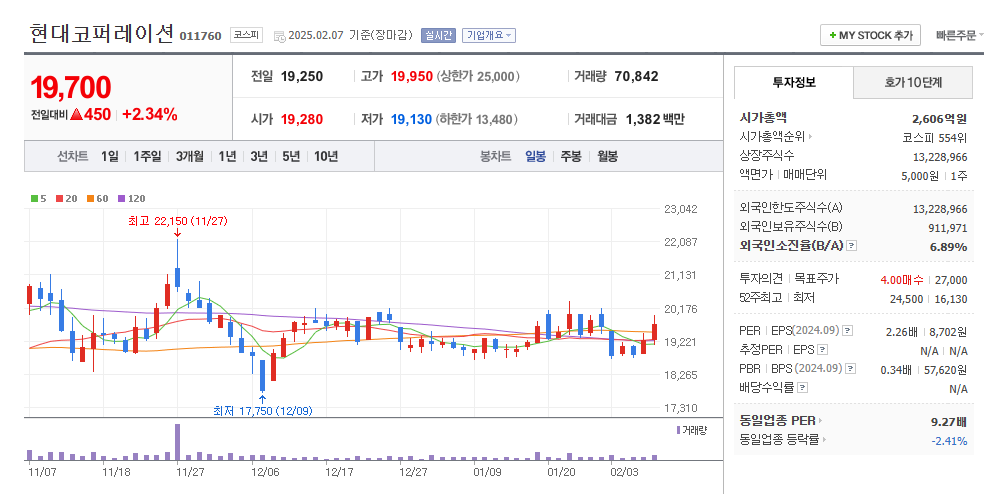Click the help icon beside PBR BPS(2024.09)
The image size is (1007, 494).
coord(851,369)
